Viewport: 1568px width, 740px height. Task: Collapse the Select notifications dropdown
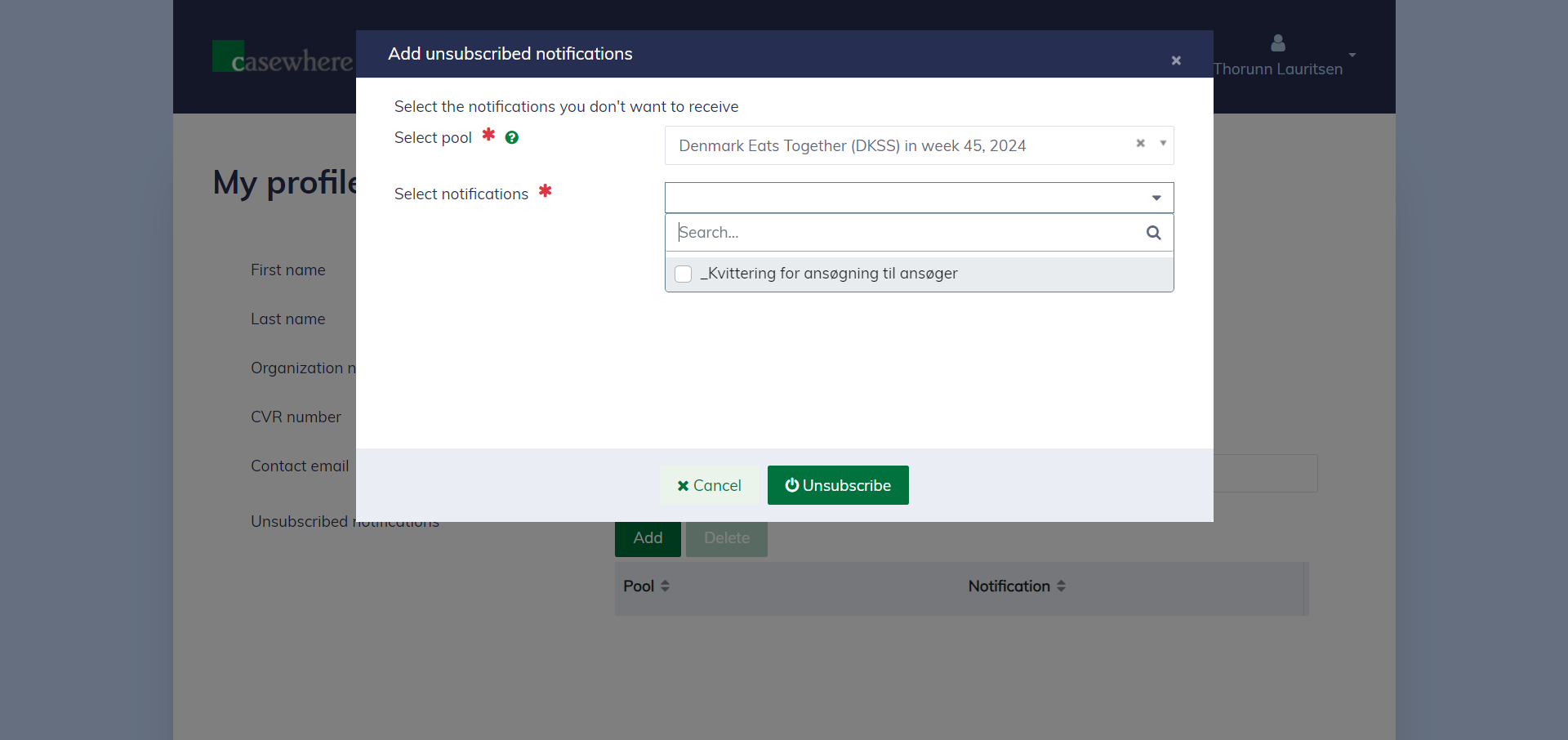tap(1156, 198)
